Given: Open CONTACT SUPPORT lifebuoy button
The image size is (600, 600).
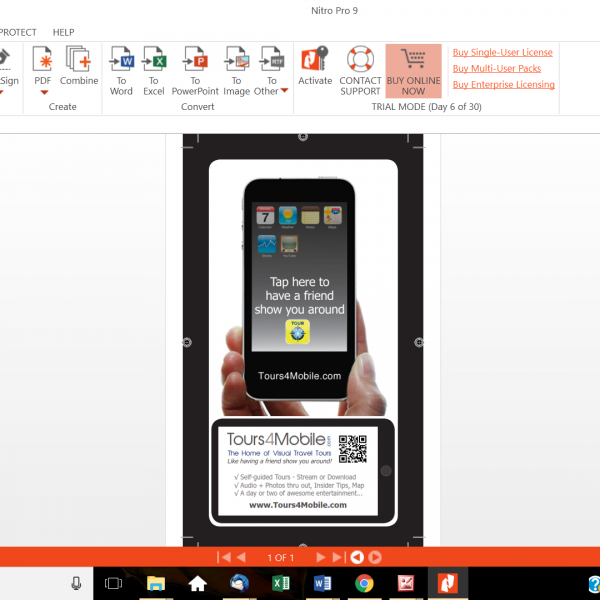Looking at the screenshot, I should point(360,71).
